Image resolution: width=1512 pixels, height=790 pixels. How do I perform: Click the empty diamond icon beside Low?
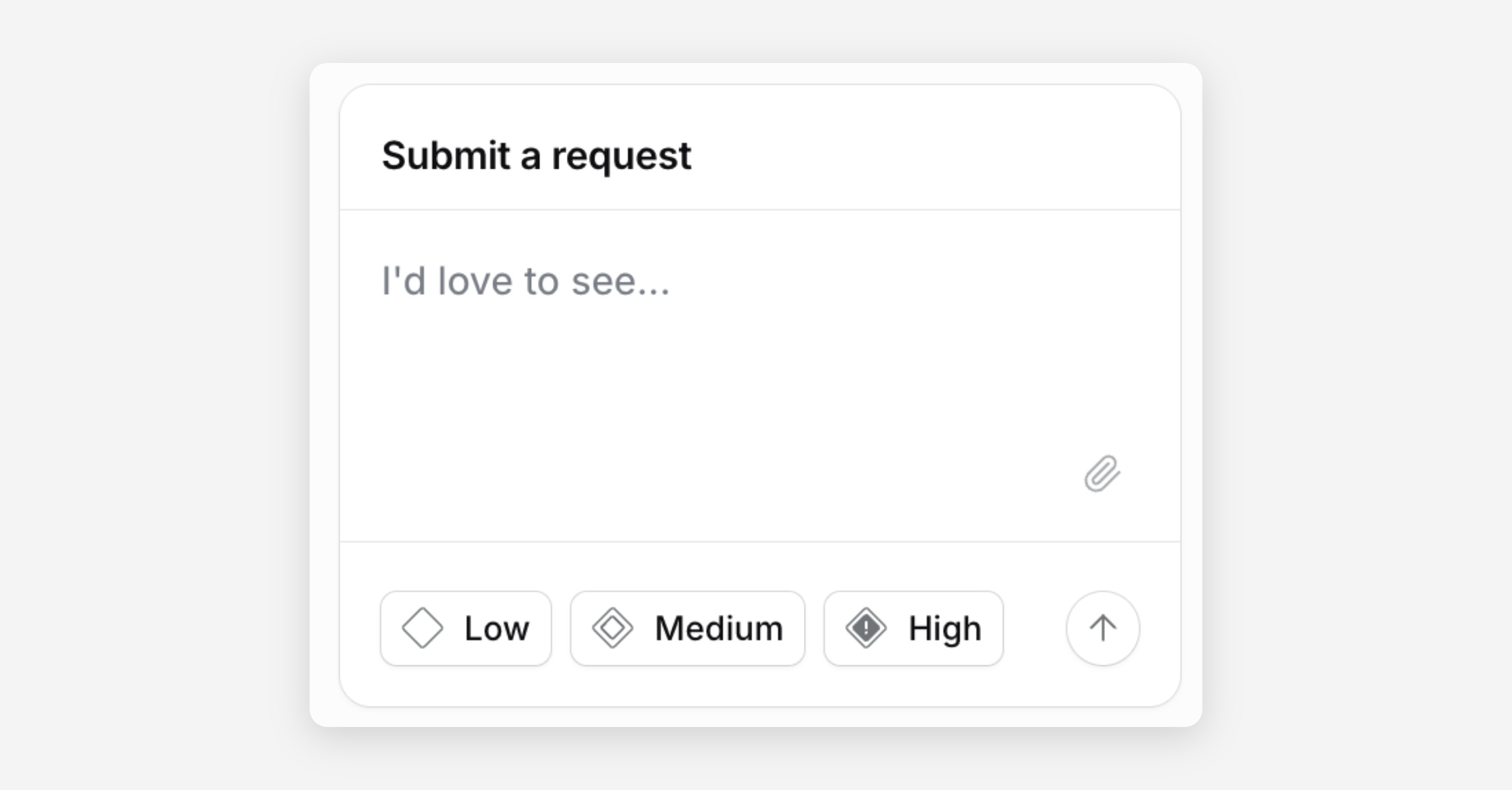coord(422,628)
